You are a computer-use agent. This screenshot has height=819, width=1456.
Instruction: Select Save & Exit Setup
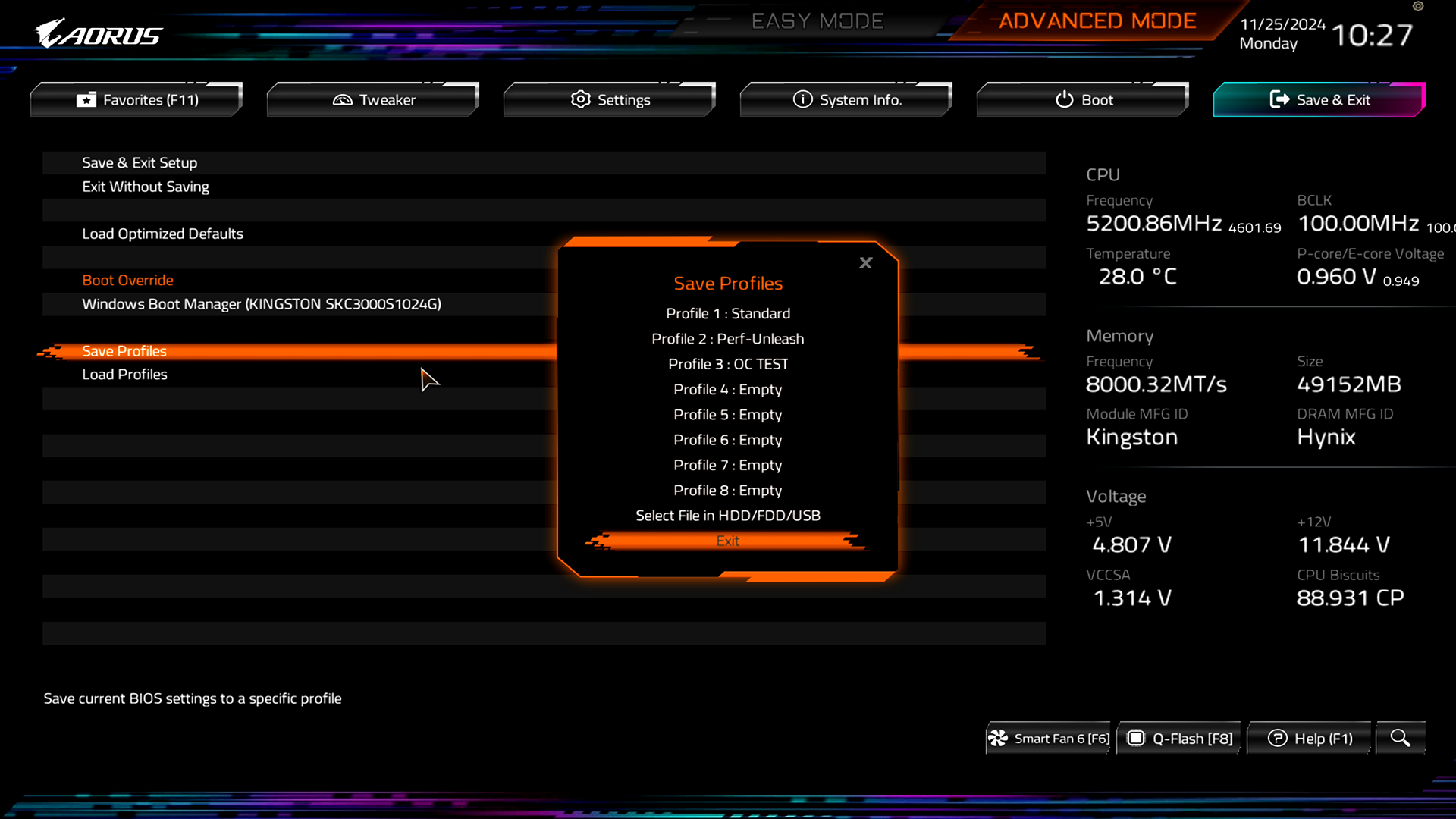tap(140, 162)
